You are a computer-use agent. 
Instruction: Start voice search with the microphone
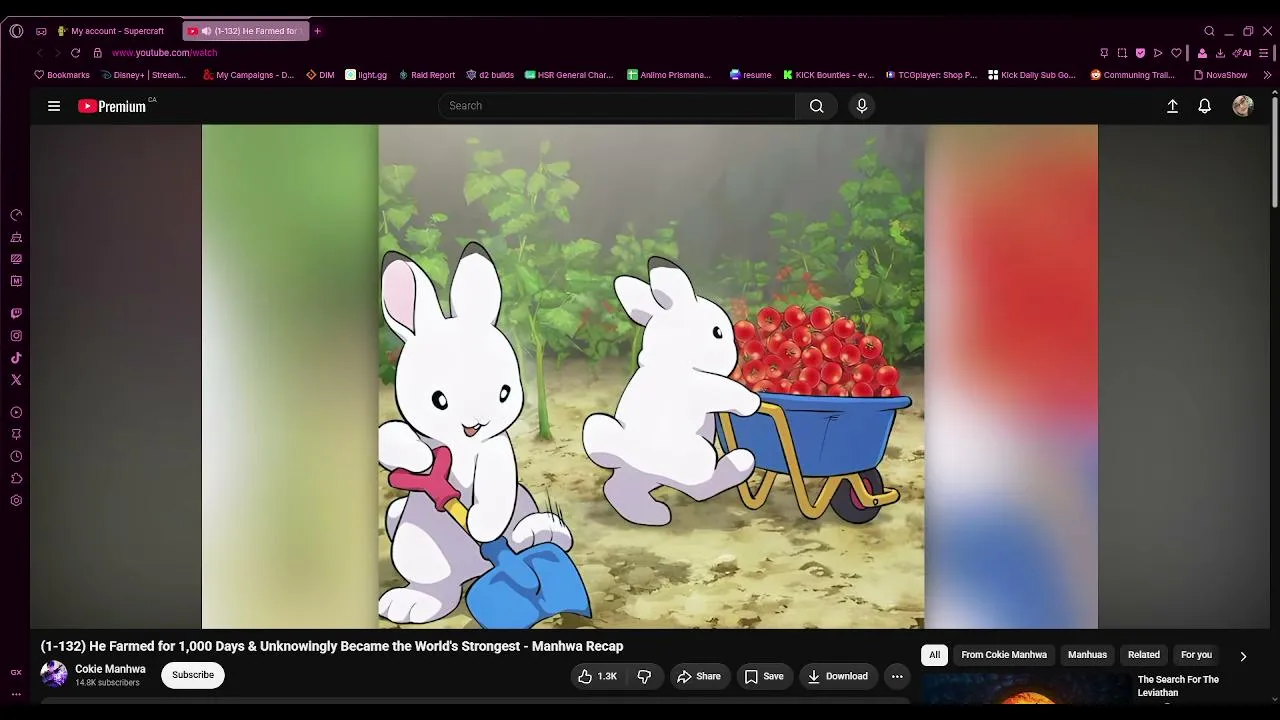[862, 106]
